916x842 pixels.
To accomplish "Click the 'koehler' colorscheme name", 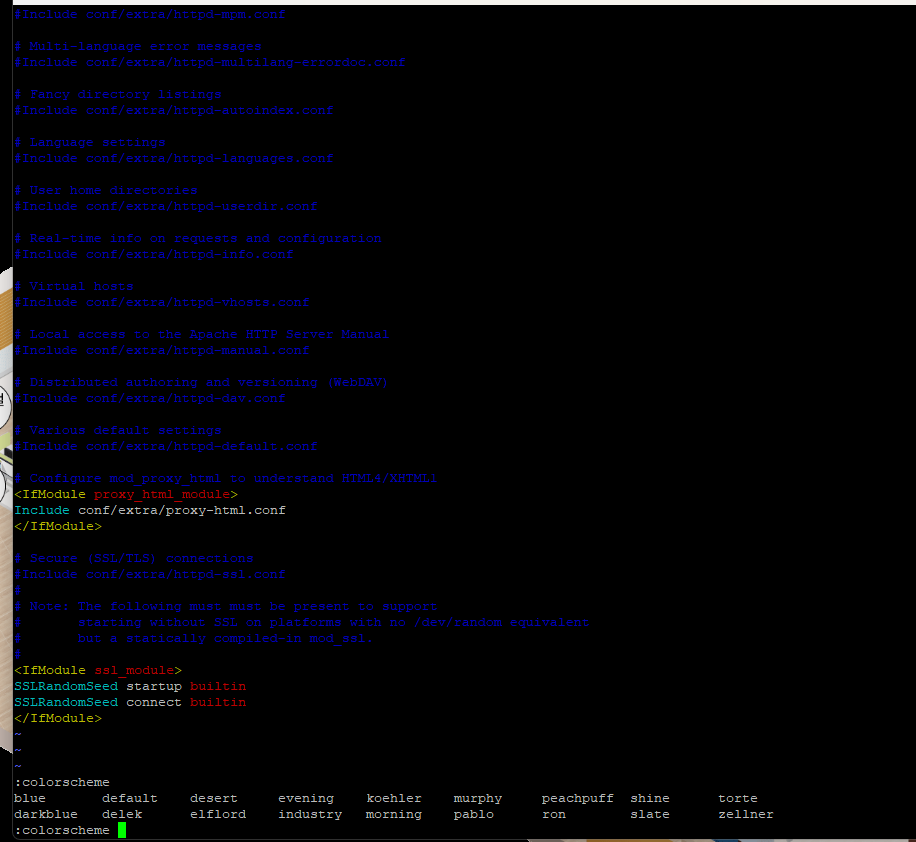I will click(x=394, y=798).
